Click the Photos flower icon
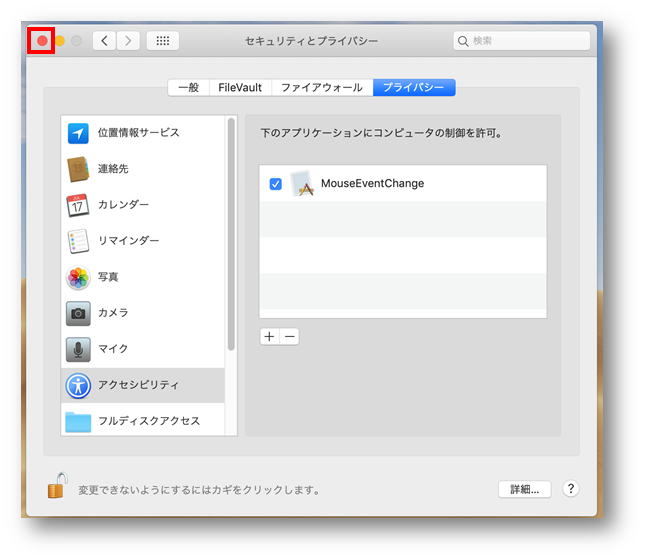 click(78, 277)
